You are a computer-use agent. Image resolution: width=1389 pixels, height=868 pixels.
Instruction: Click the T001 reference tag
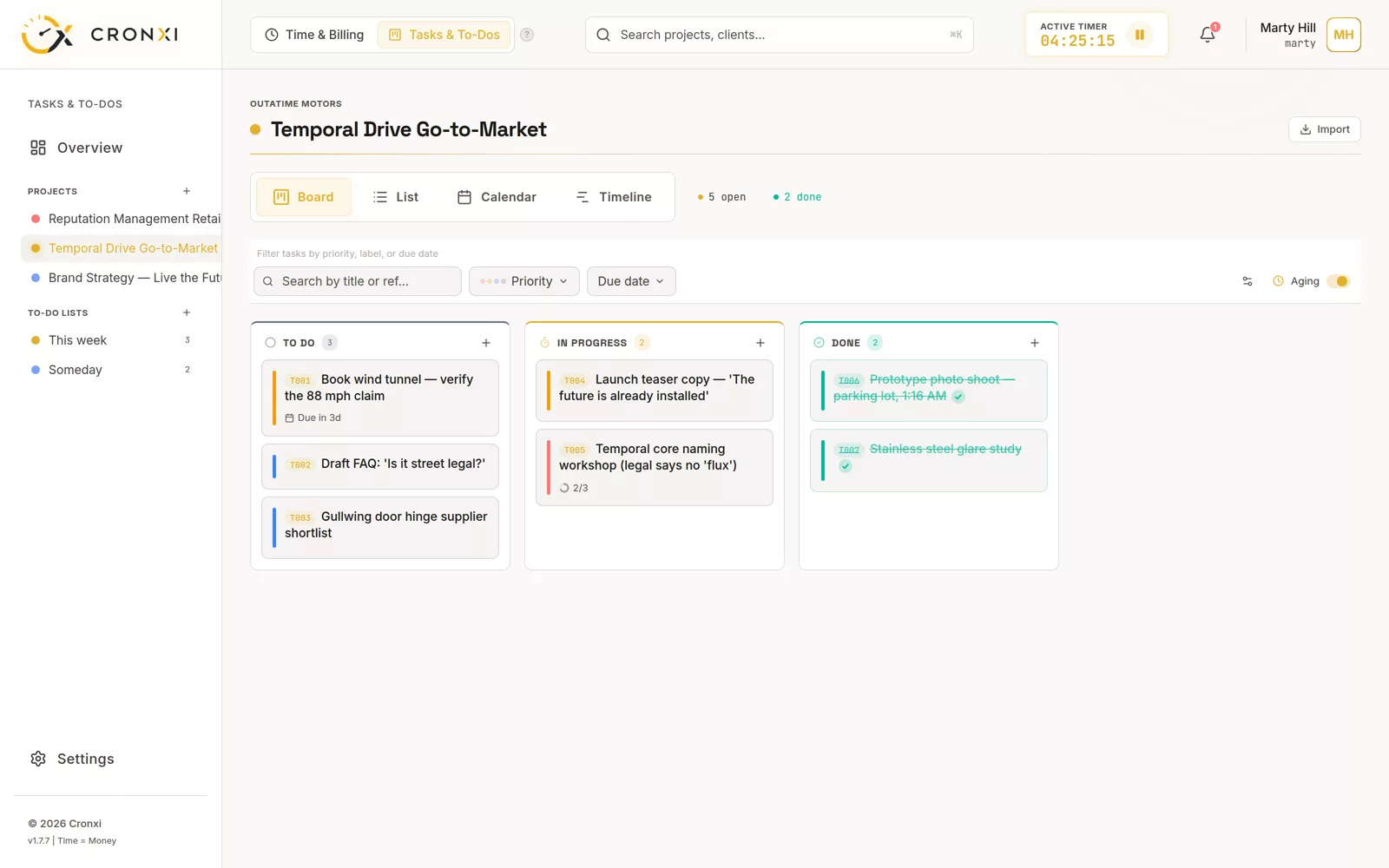[300, 380]
